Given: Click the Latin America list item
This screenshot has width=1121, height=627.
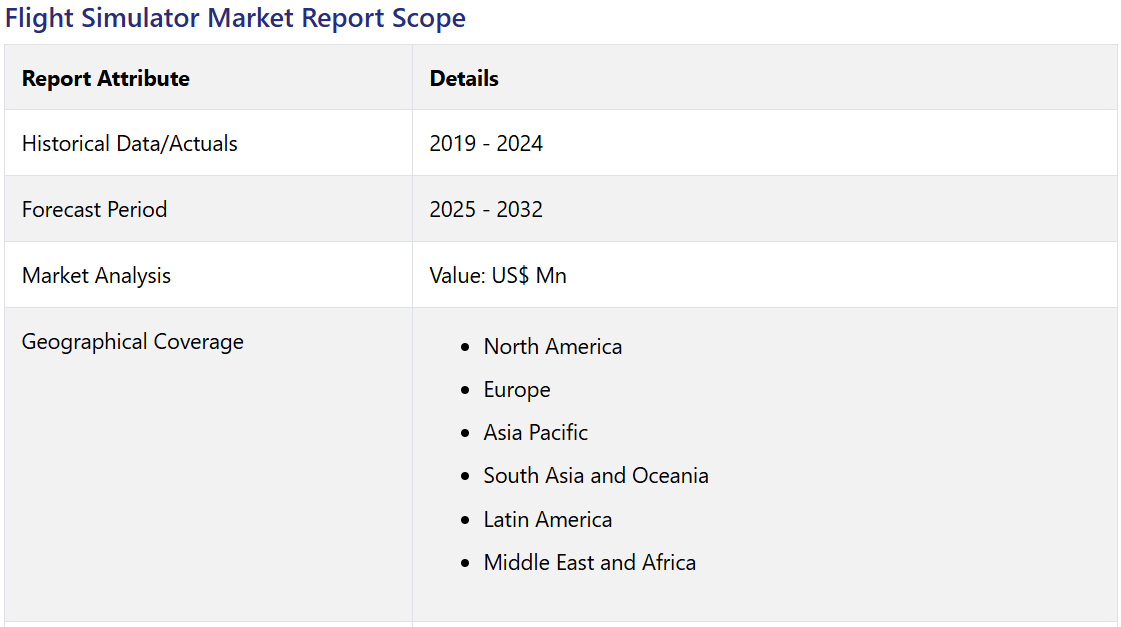Looking at the screenshot, I should point(548,520).
